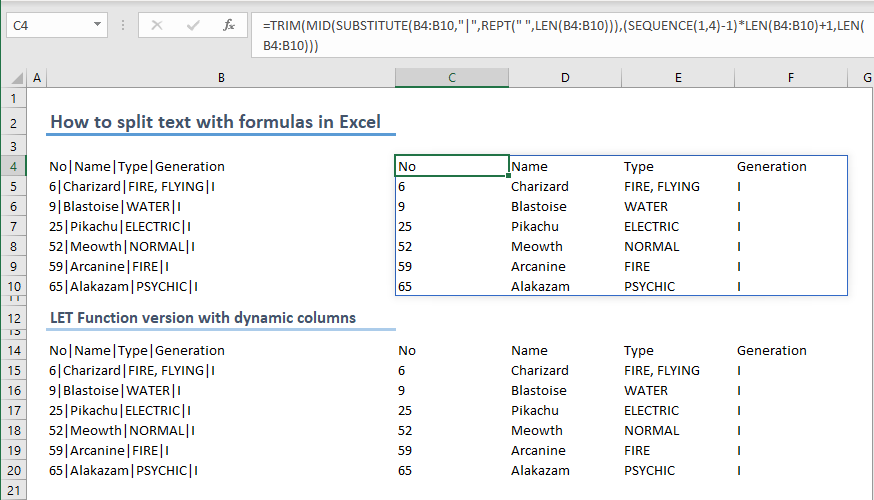Click the Enter checkmark formula bar icon

[193, 25]
